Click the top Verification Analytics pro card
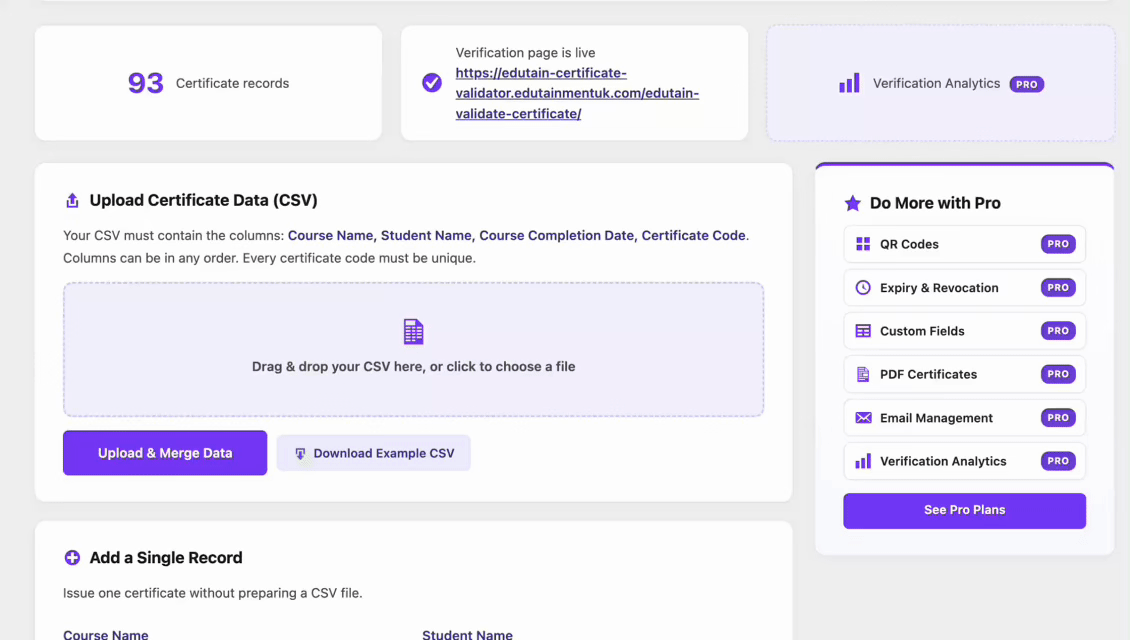This screenshot has width=1130, height=640. pos(940,83)
